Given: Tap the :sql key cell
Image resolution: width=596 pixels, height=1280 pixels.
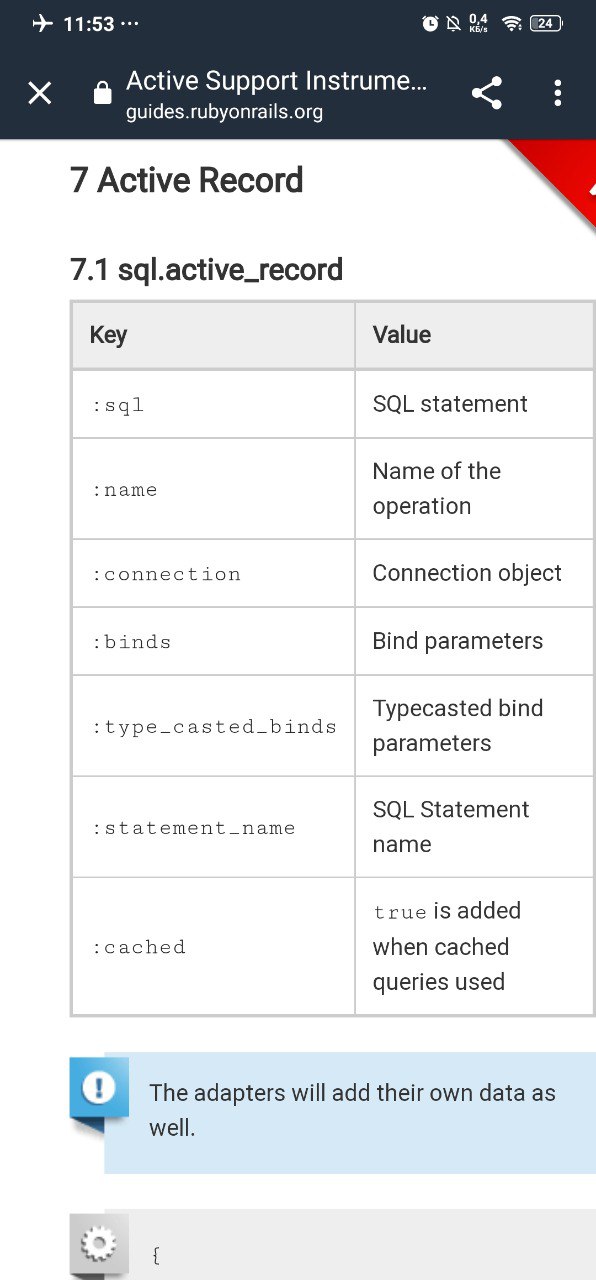Looking at the screenshot, I should [213, 405].
